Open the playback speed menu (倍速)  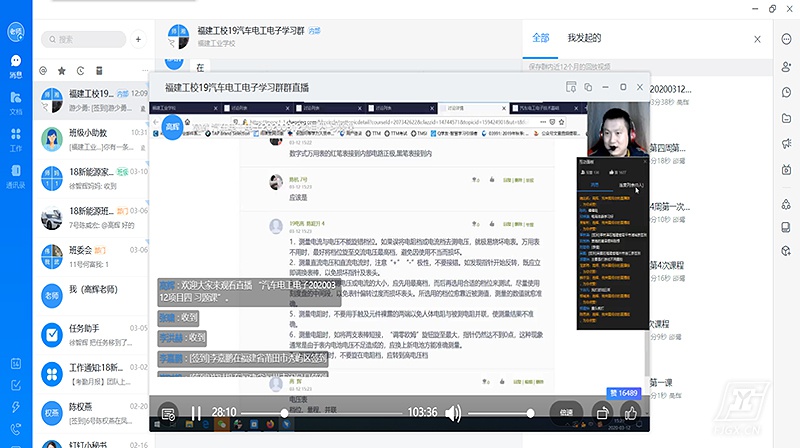[565, 412]
